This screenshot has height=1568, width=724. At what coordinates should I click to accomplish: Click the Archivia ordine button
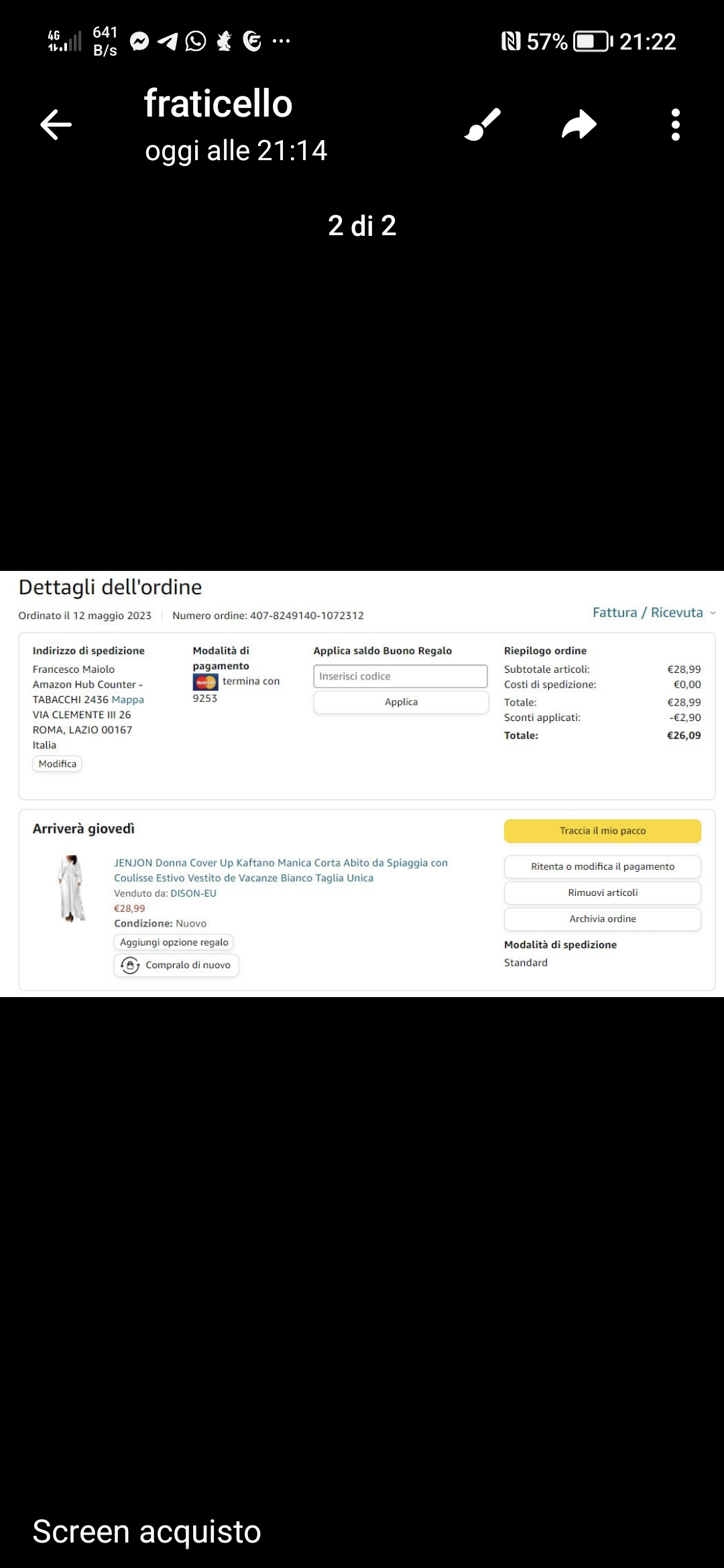pyautogui.click(x=603, y=919)
